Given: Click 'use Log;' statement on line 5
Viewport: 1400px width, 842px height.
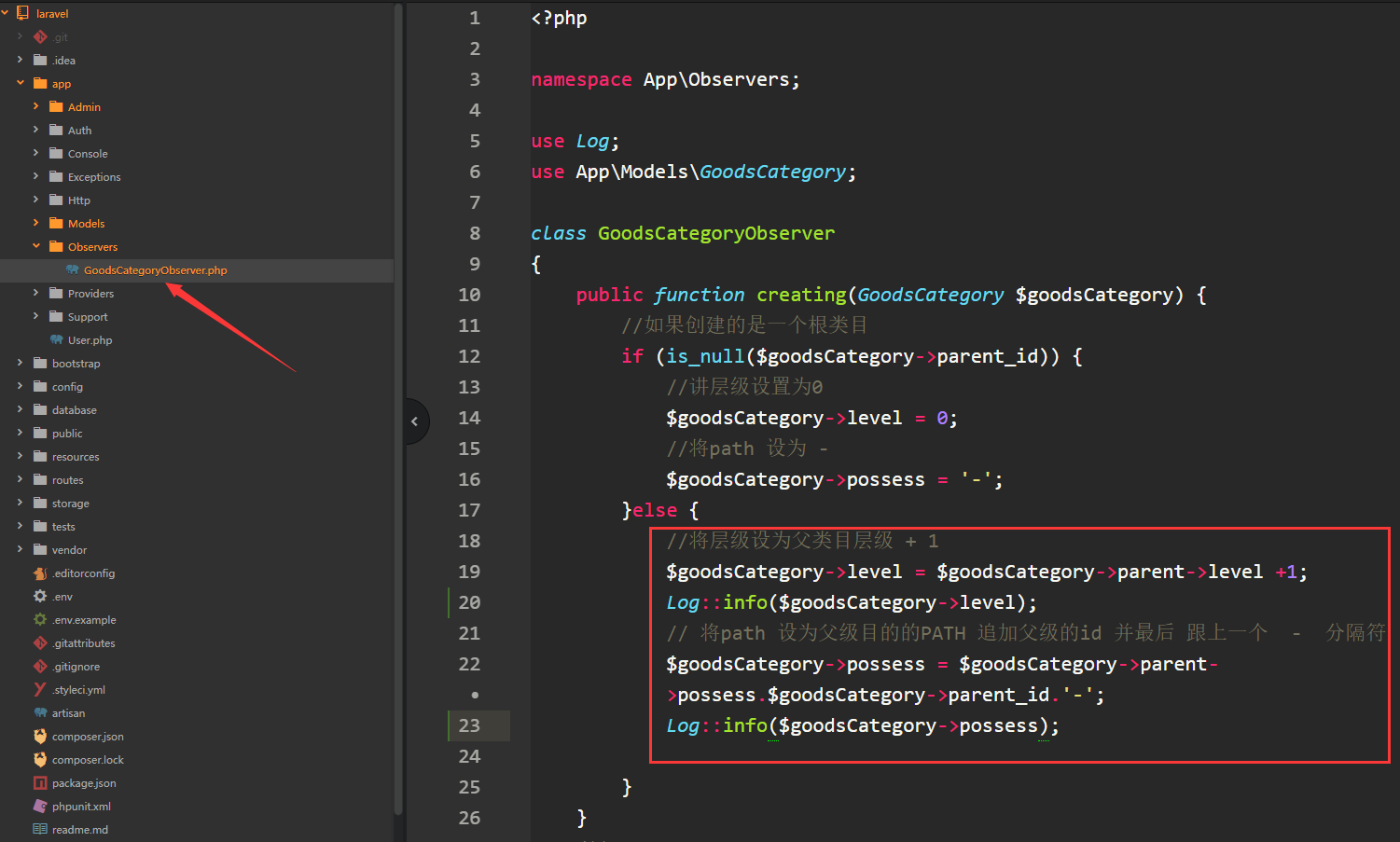Looking at the screenshot, I should point(575,141).
